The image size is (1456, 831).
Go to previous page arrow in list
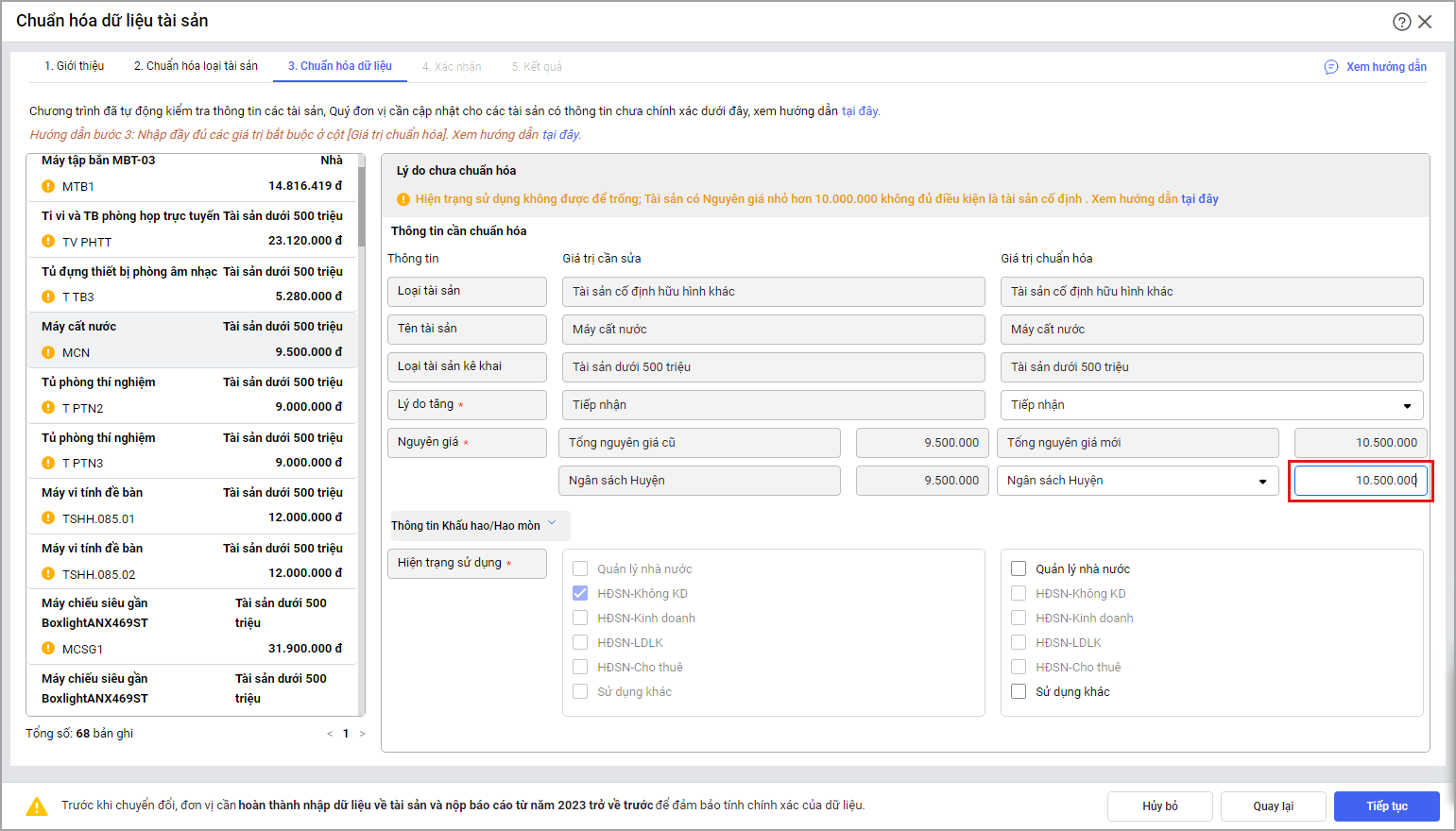point(330,734)
